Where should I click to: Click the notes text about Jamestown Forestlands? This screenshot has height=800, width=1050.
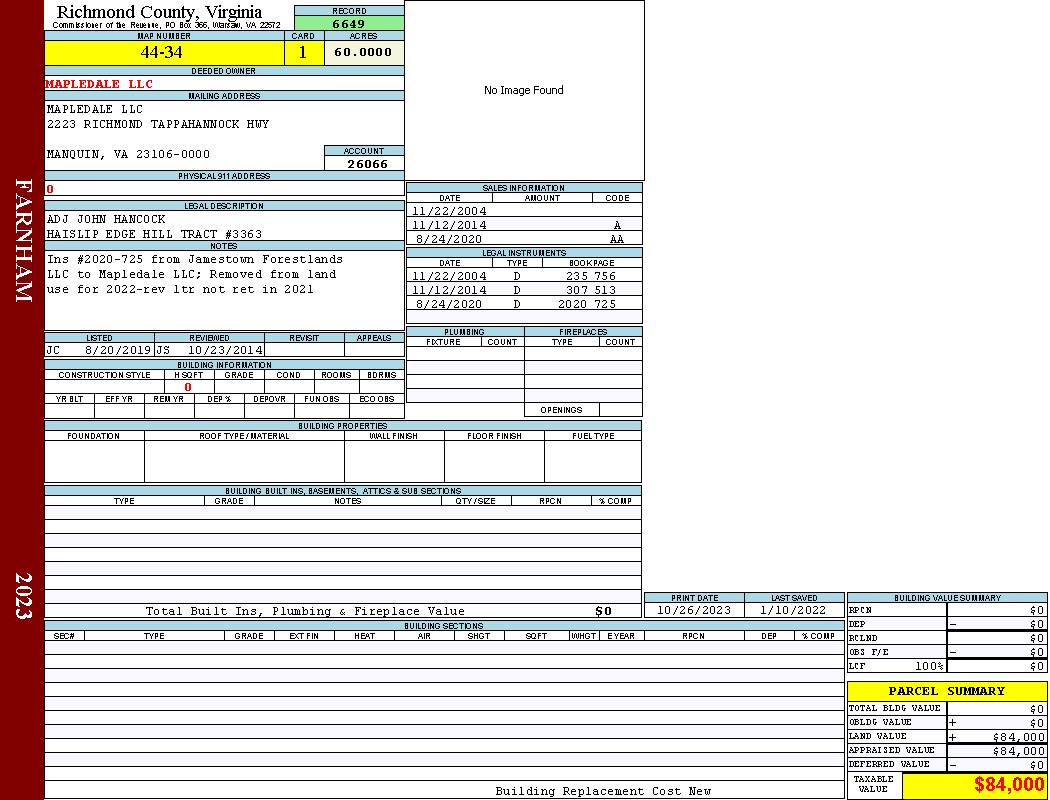[x=194, y=274]
